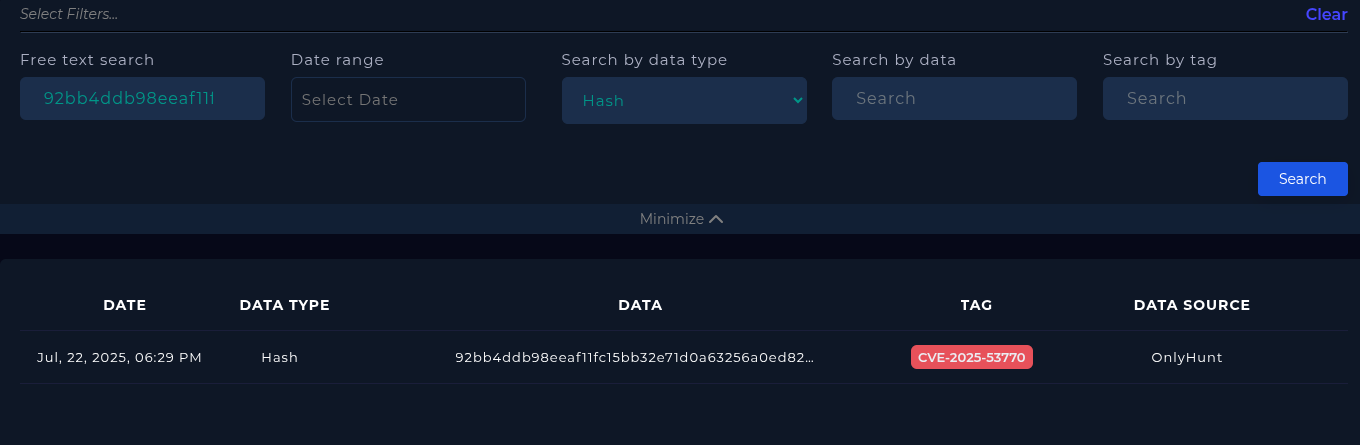This screenshot has height=445, width=1360.
Task: Click the DATA column header
Action: click(640, 305)
